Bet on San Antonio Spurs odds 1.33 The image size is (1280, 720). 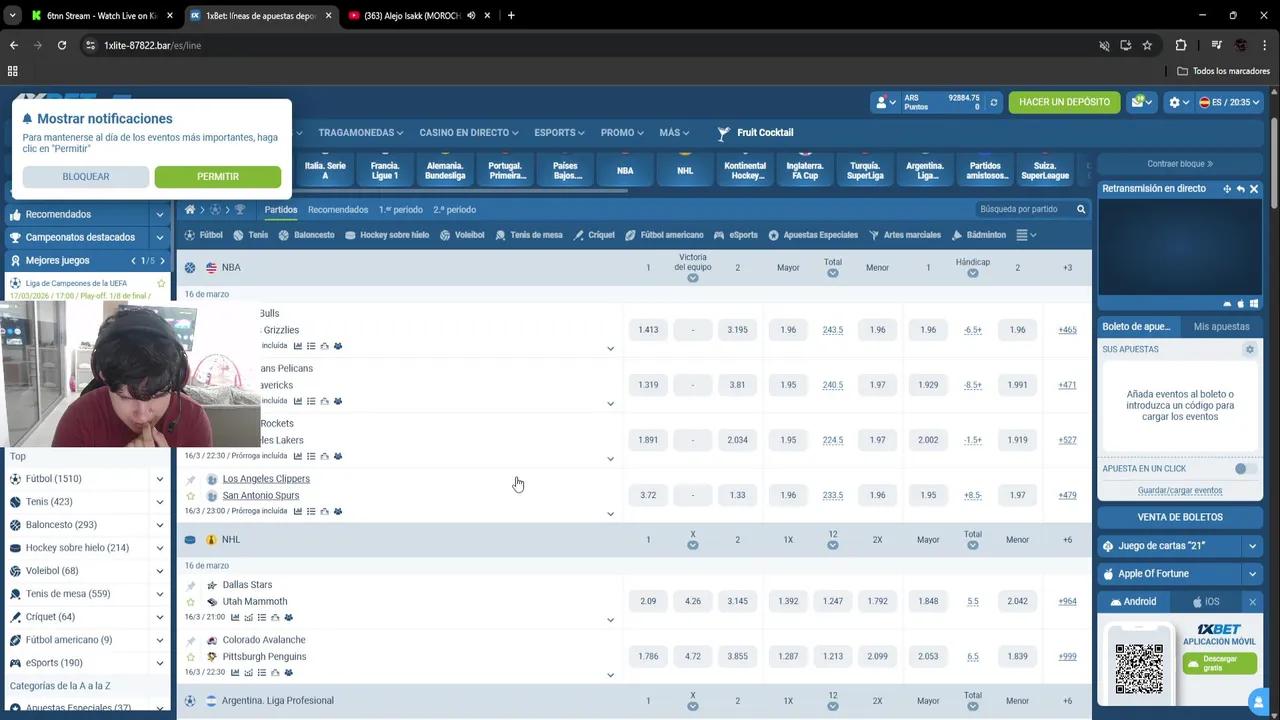[x=737, y=495]
